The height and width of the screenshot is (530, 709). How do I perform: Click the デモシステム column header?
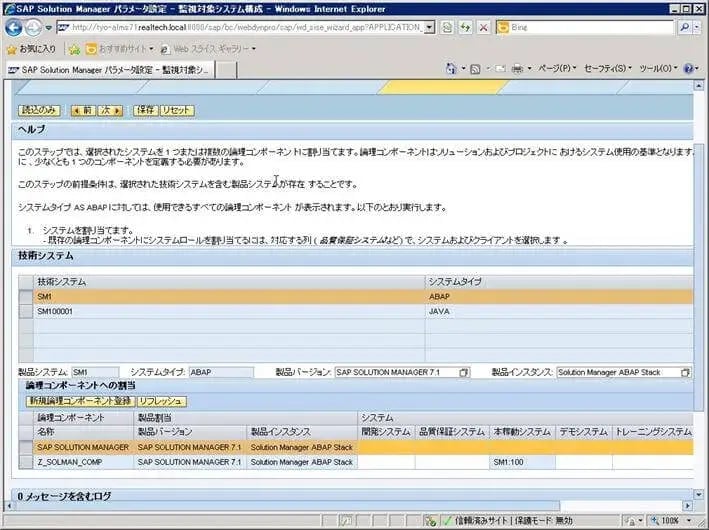point(583,432)
